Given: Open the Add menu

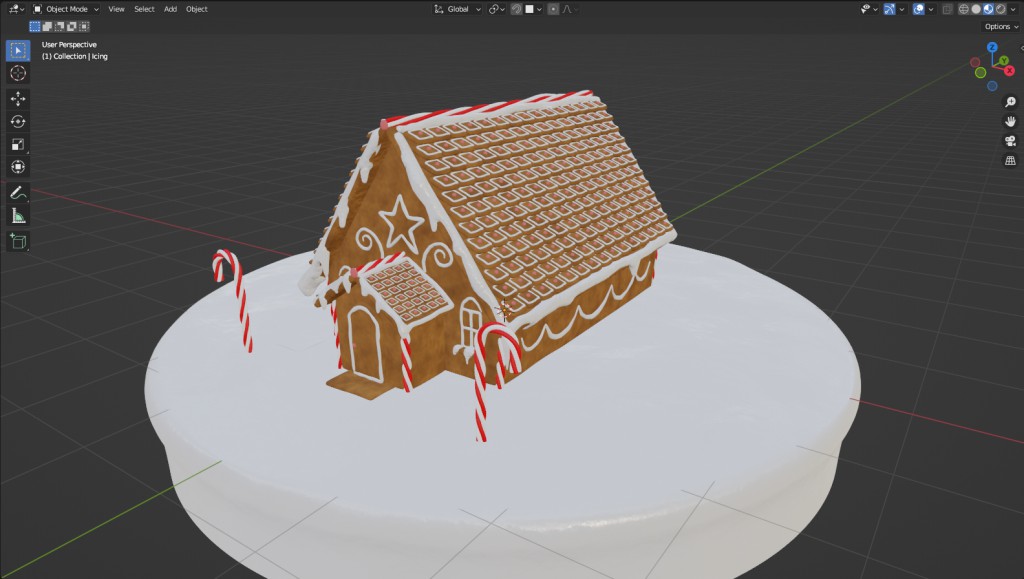Looking at the screenshot, I should [170, 9].
